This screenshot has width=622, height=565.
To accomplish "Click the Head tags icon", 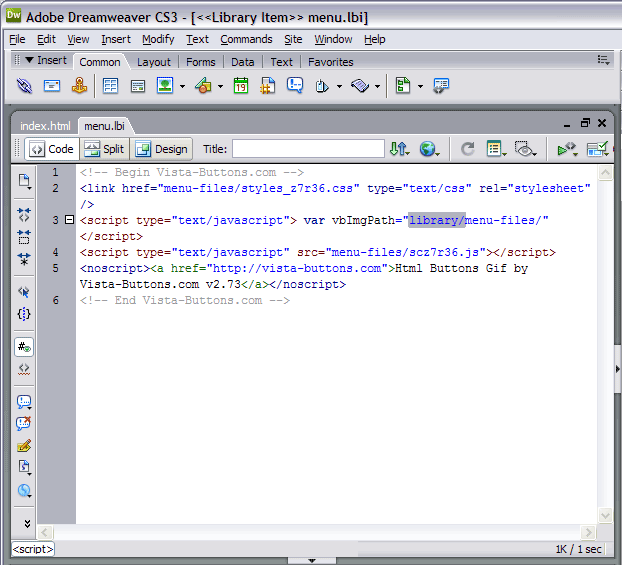I will pos(322,86).
